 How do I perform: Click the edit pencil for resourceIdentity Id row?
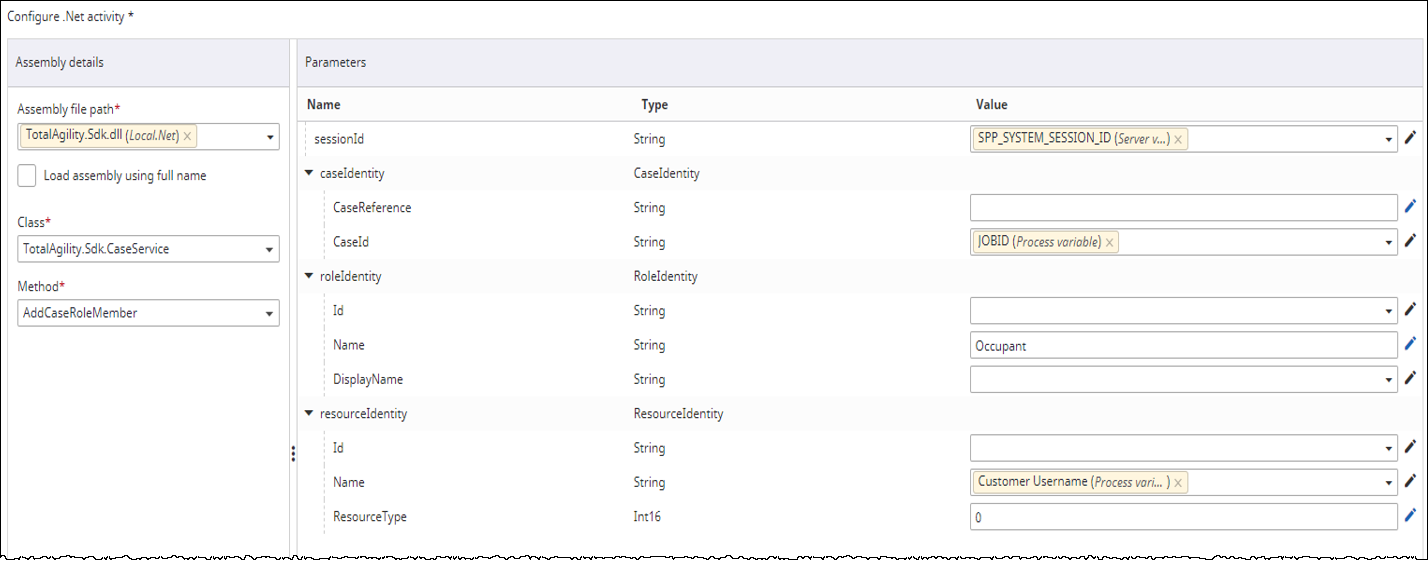pyautogui.click(x=1411, y=448)
